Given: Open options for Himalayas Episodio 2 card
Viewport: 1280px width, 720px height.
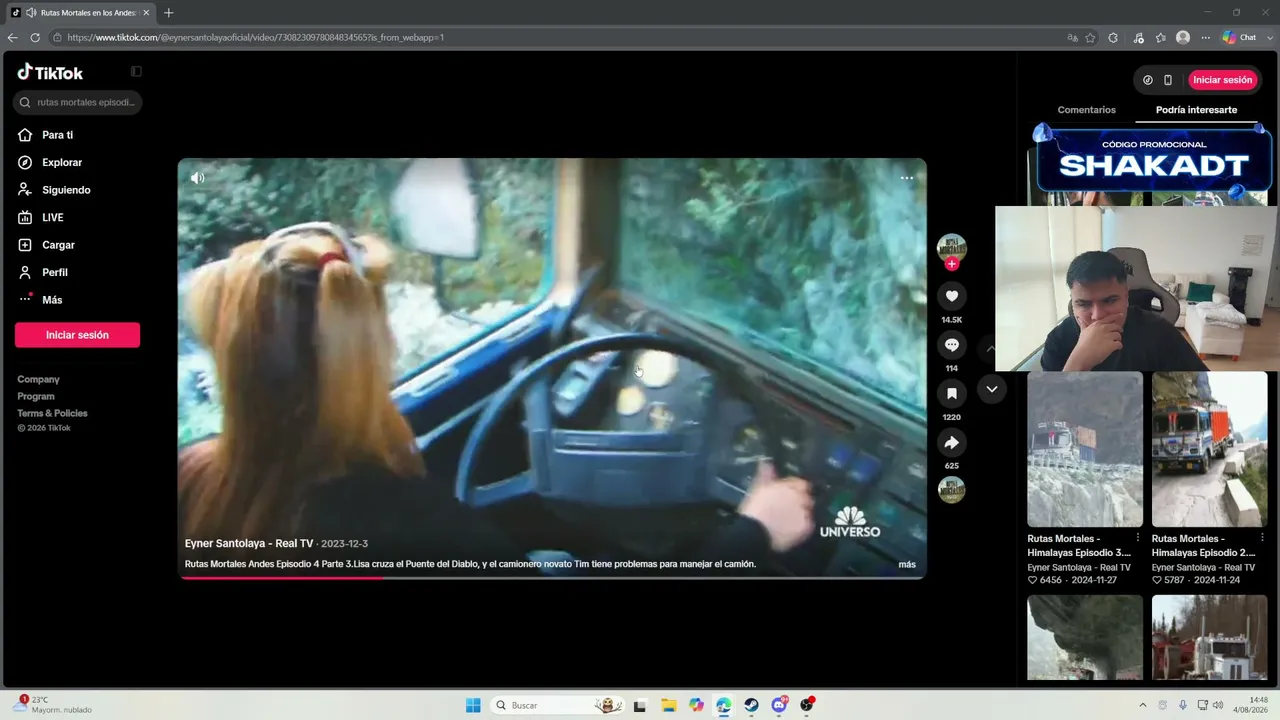Looking at the screenshot, I should coord(1261,538).
